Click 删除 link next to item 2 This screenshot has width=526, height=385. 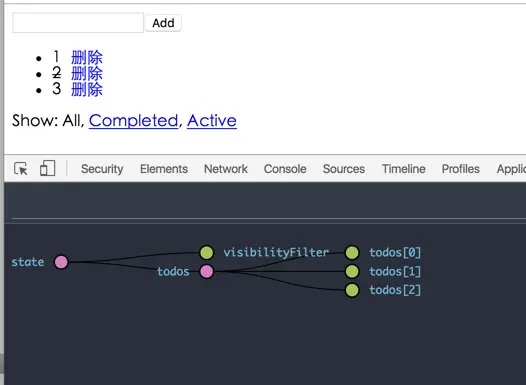[87, 73]
